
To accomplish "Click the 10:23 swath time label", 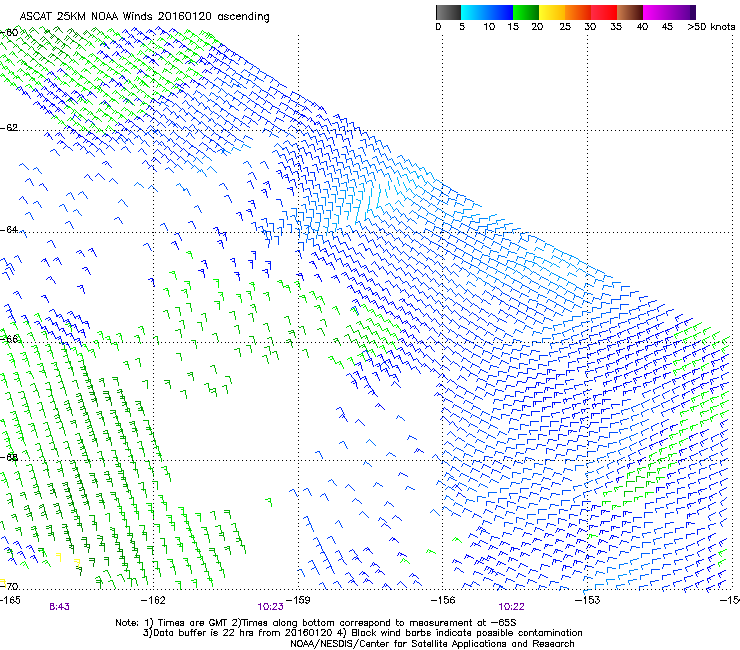I will coord(270,607).
